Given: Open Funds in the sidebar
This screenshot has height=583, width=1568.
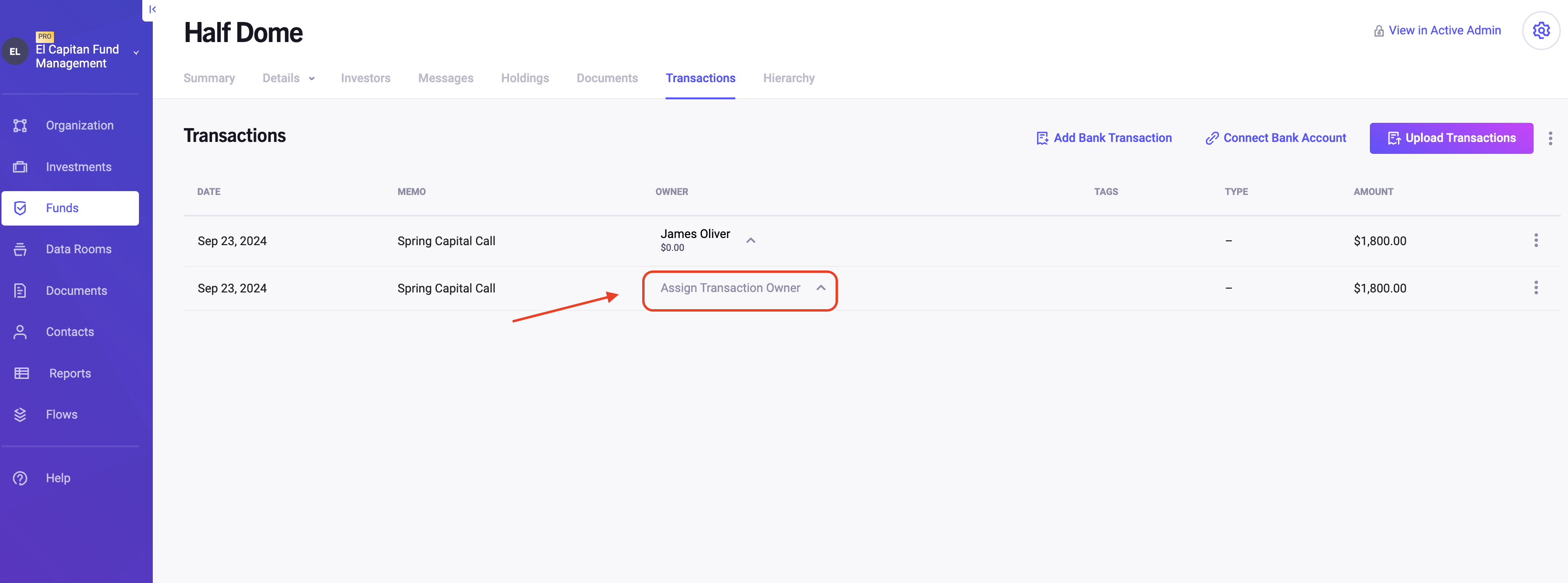Looking at the screenshot, I should pos(70,208).
